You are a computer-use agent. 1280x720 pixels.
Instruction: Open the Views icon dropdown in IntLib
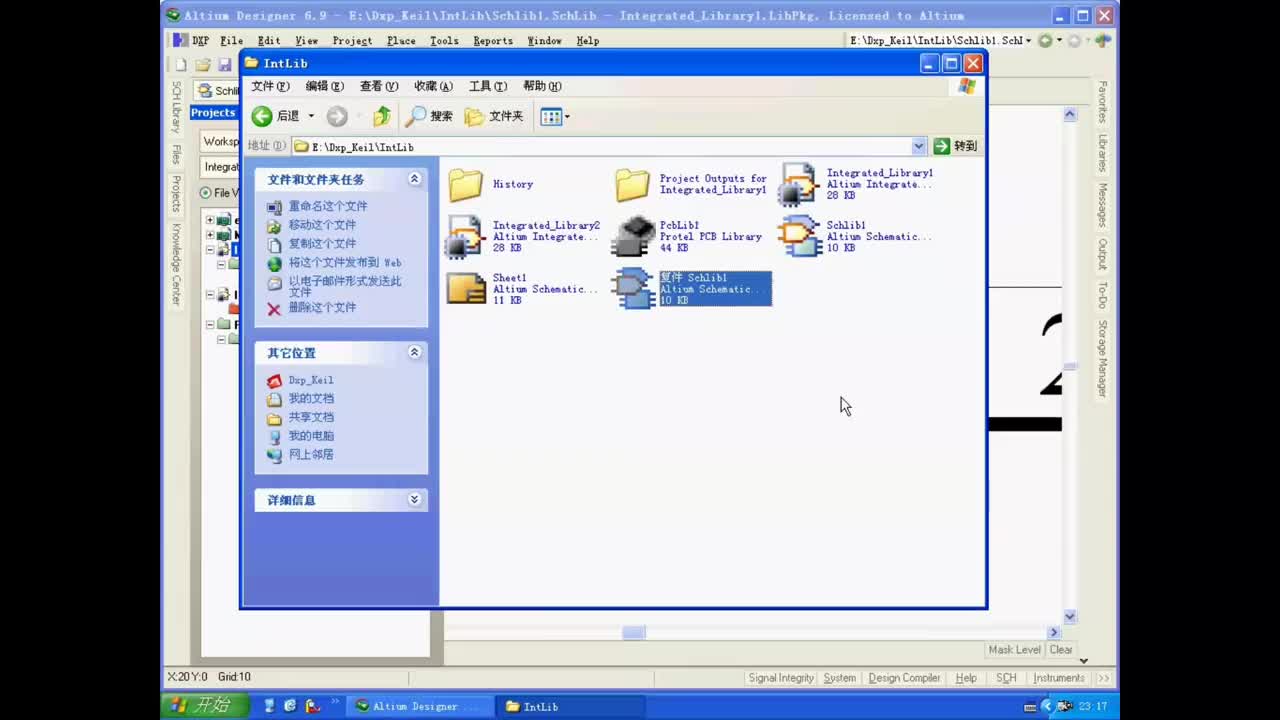[555, 117]
